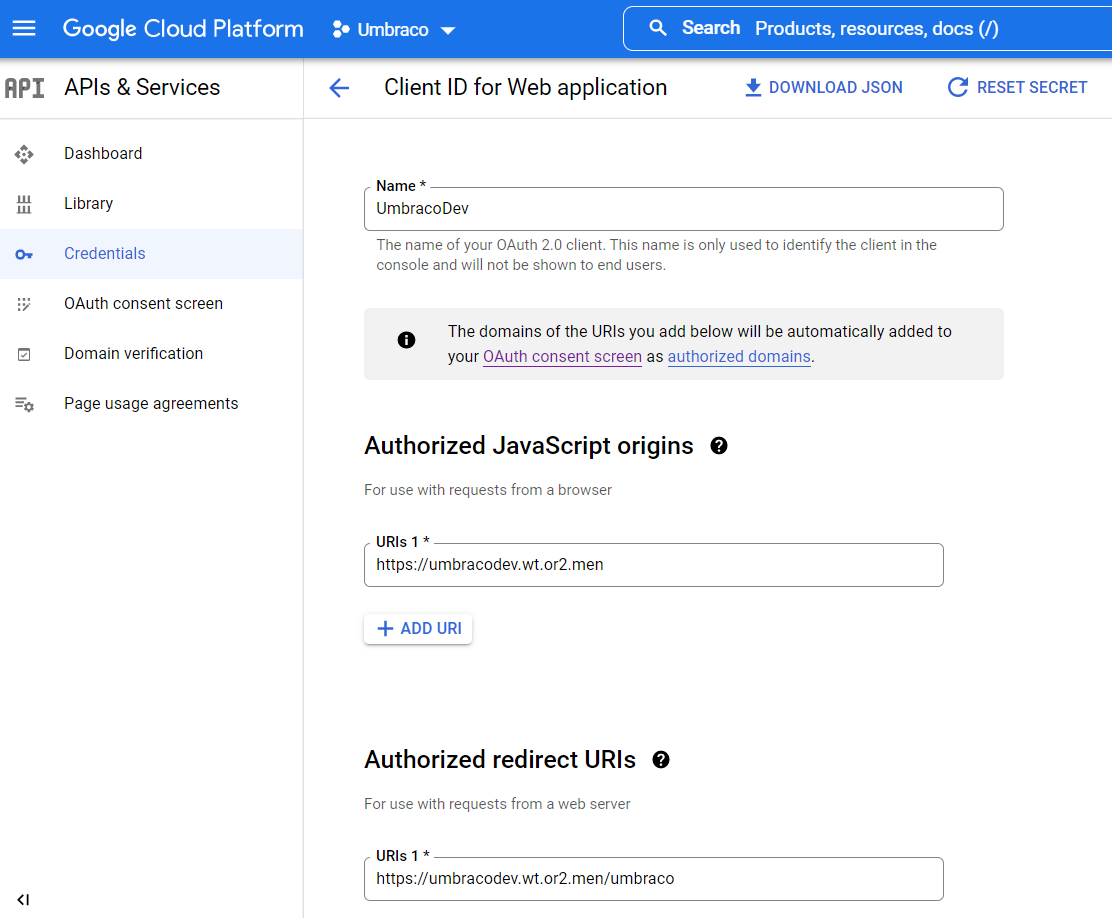Click the back arrow icon
The height and width of the screenshot is (918, 1112).
pyautogui.click(x=339, y=88)
